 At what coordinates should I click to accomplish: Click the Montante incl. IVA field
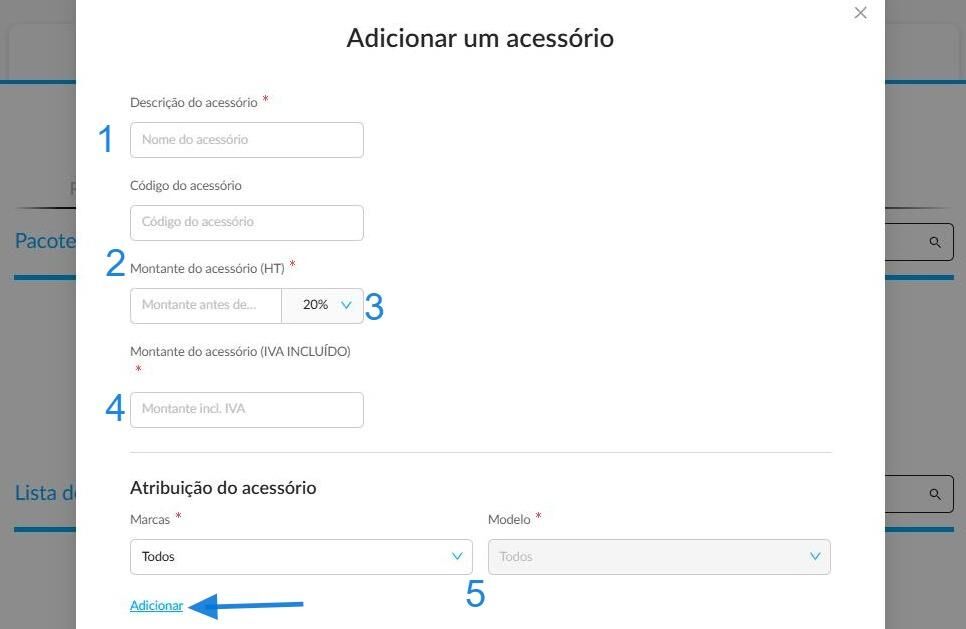(246, 410)
